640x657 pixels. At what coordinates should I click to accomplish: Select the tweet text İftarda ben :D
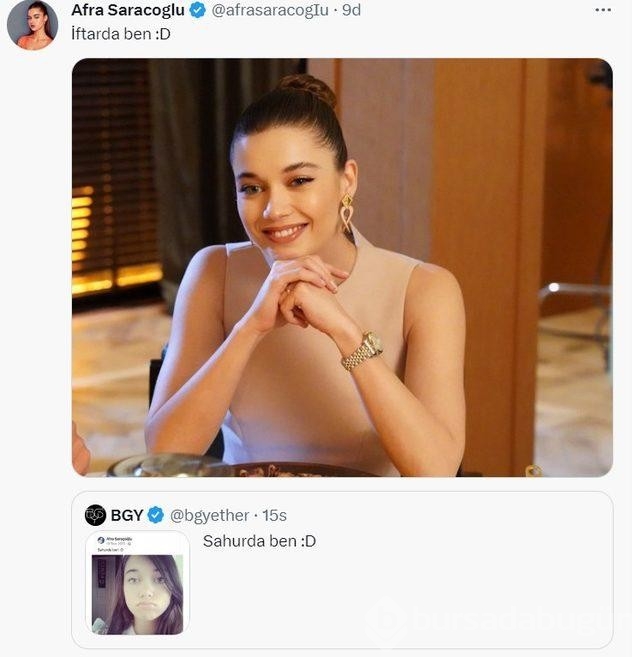[x=121, y=34]
